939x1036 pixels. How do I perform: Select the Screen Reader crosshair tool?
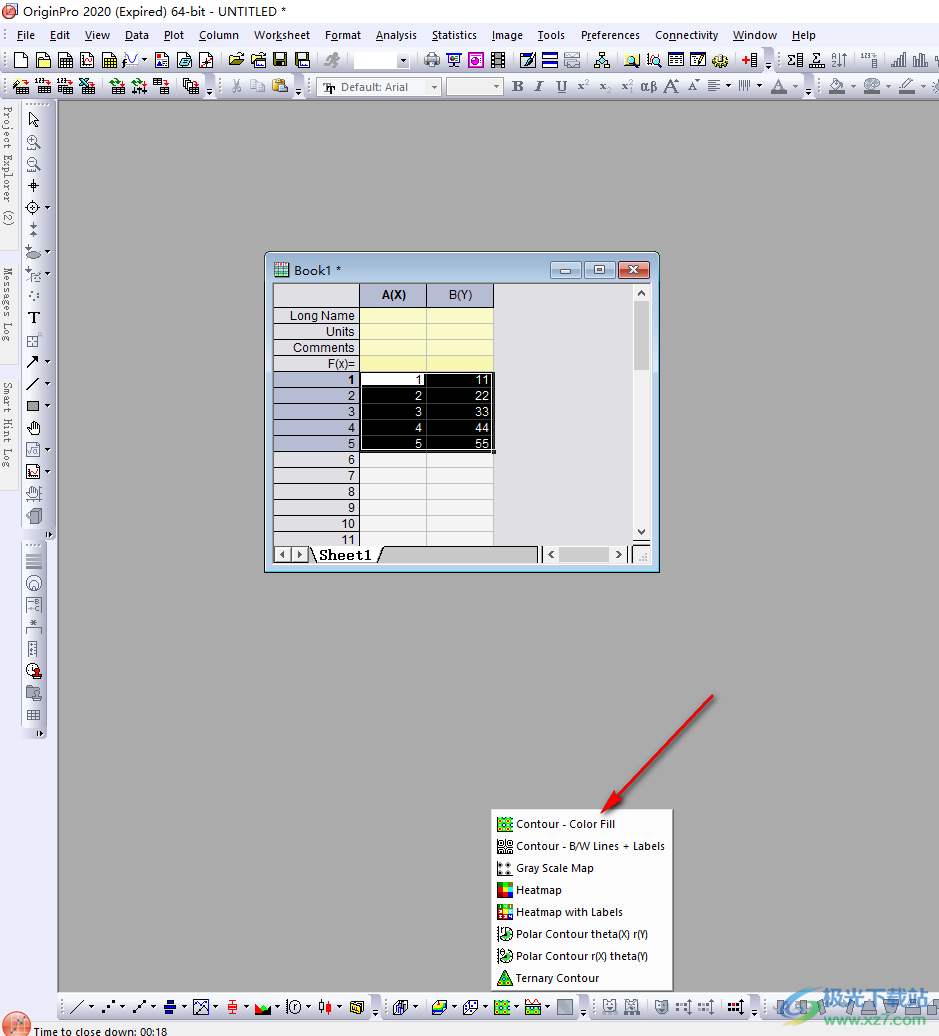(x=34, y=186)
